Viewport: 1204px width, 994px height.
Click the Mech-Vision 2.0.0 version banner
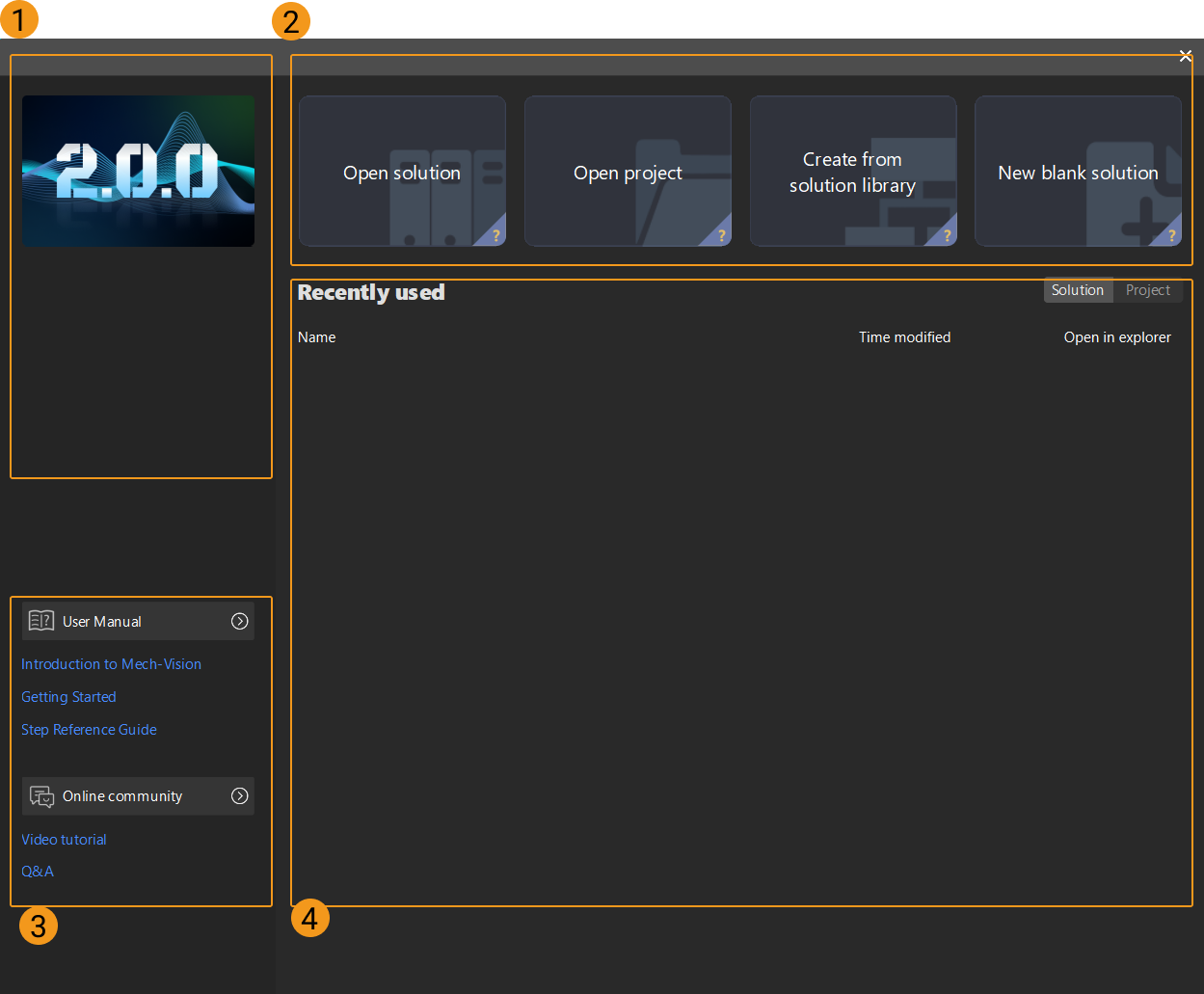pyautogui.click(x=138, y=171)
